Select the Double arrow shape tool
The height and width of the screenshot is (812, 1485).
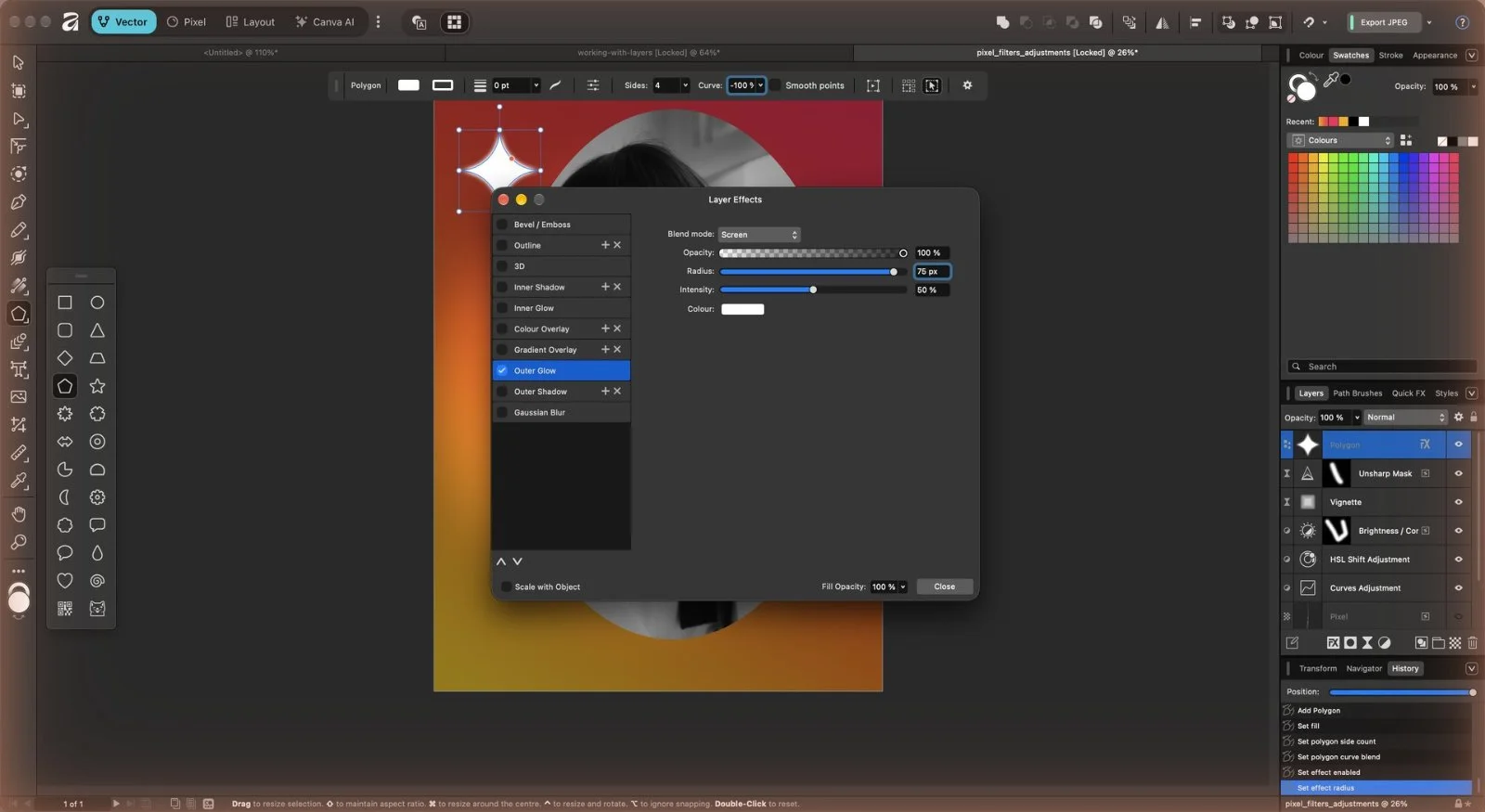tap(65, 442)
